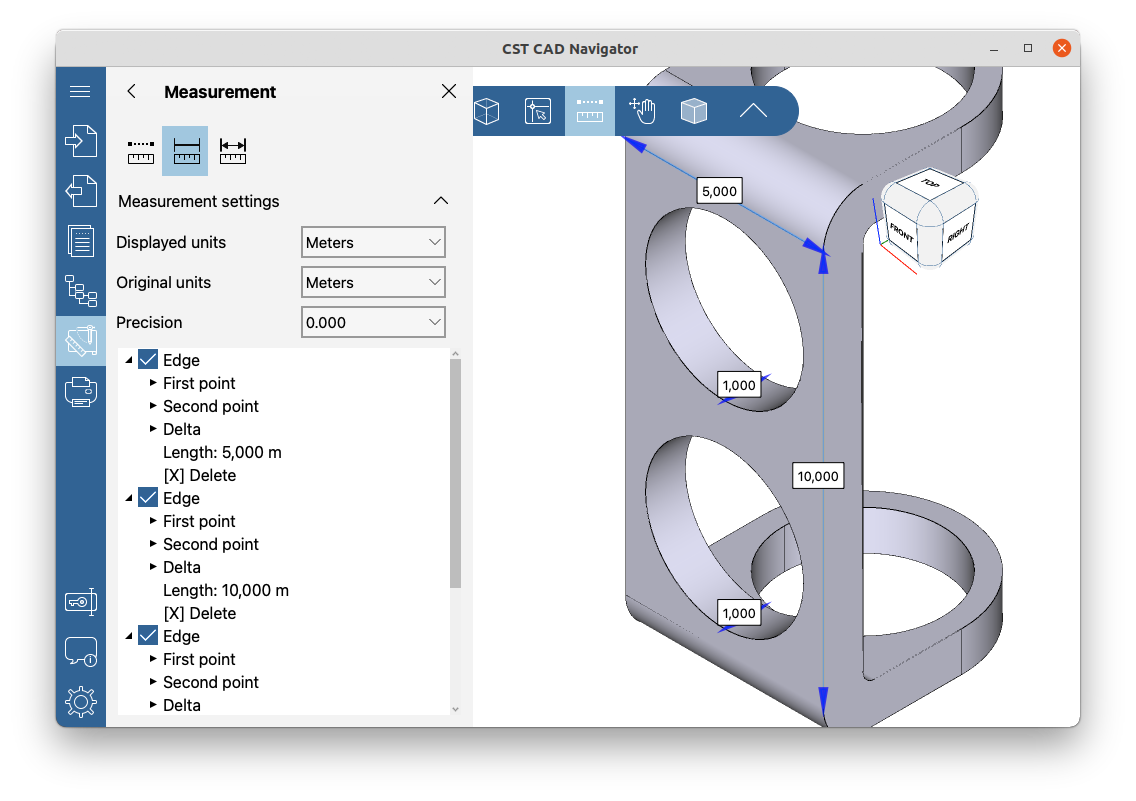
Task: Go back using the left chevron beside Measurement
Action: [131, 91]
